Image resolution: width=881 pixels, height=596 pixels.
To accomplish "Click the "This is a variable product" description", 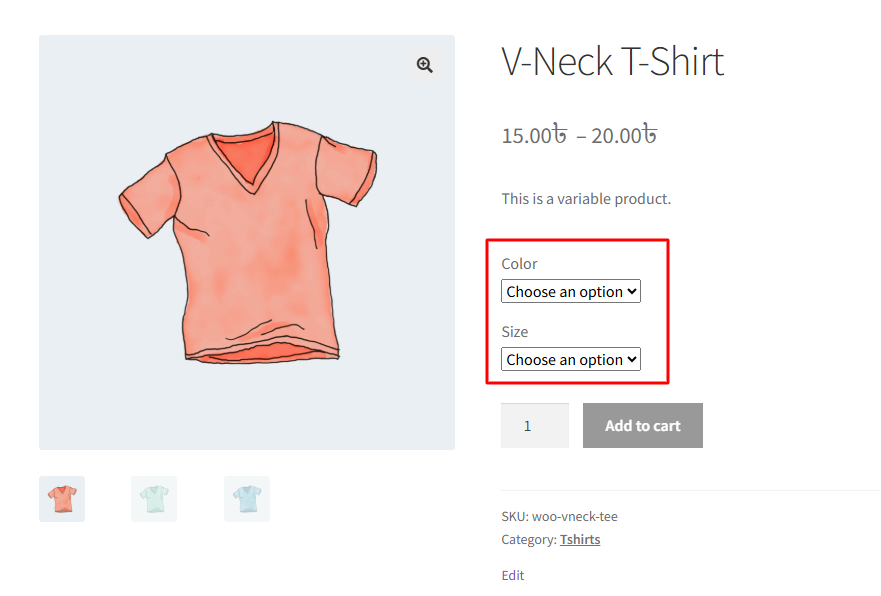I will [x=586, y=199].
